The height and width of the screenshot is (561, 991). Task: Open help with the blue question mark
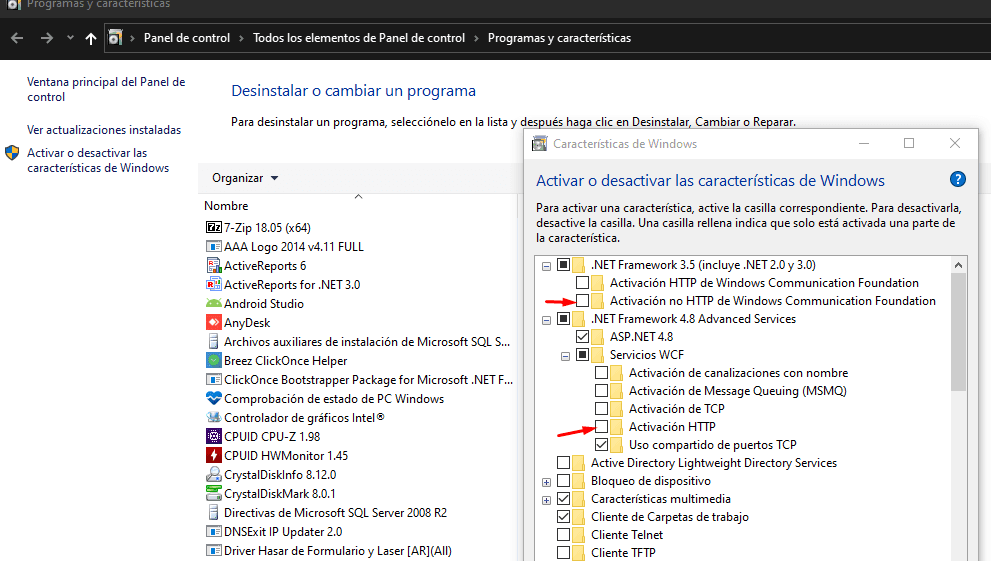[957, 180]
